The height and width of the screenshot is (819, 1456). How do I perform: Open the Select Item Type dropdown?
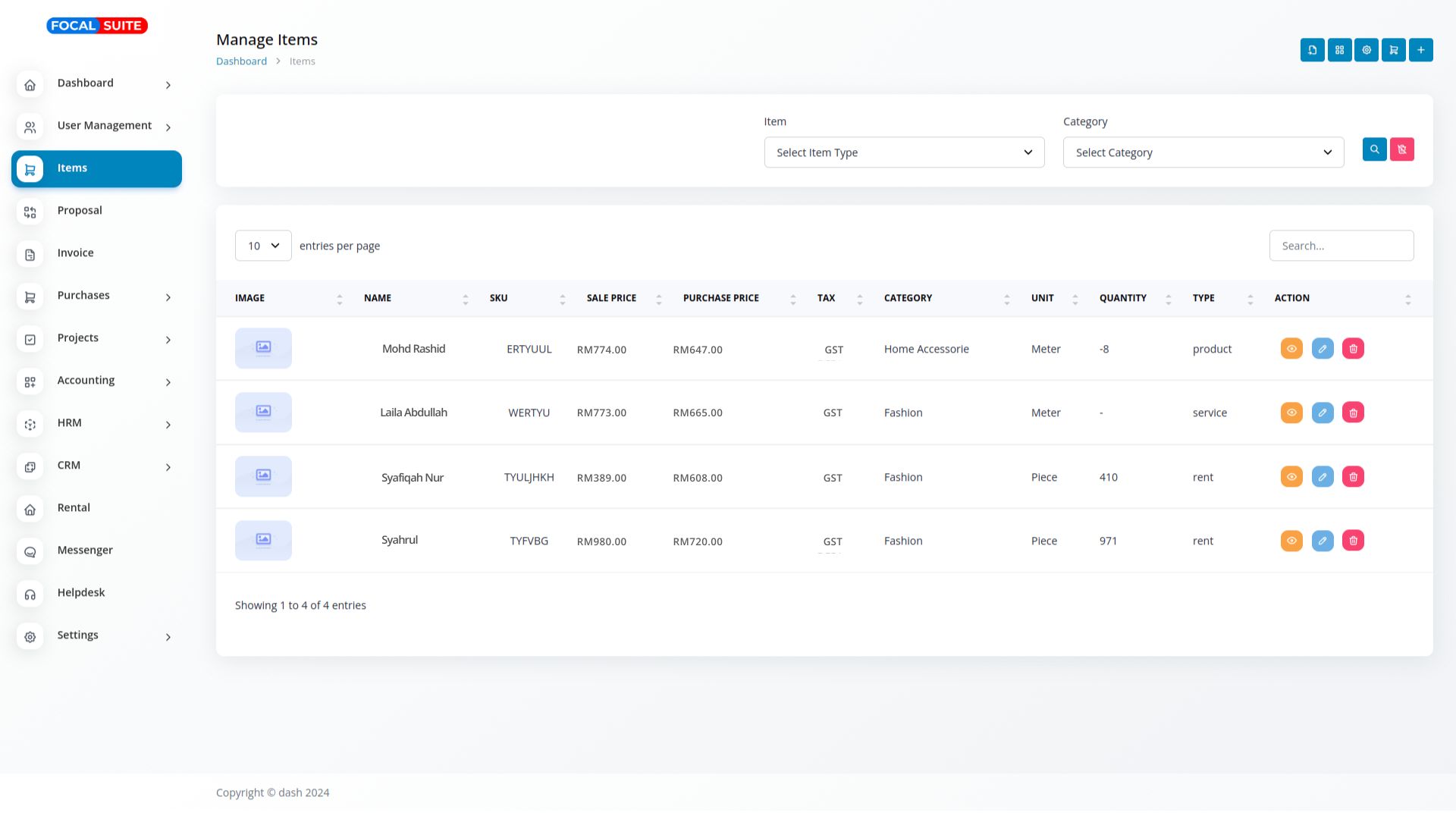pos(904,152)
